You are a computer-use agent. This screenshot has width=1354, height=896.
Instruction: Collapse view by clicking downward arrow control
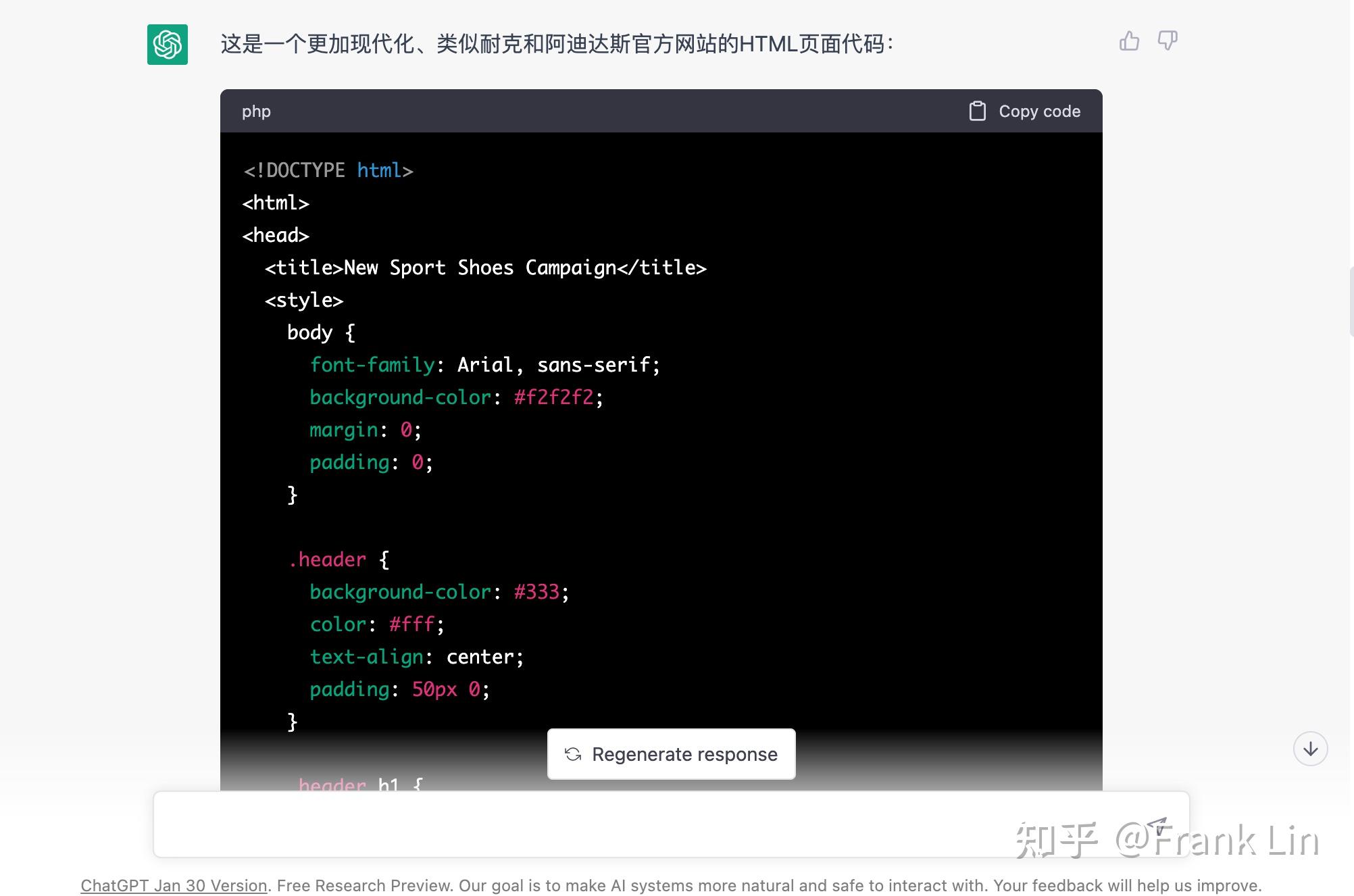click(x=1310, y=749)
